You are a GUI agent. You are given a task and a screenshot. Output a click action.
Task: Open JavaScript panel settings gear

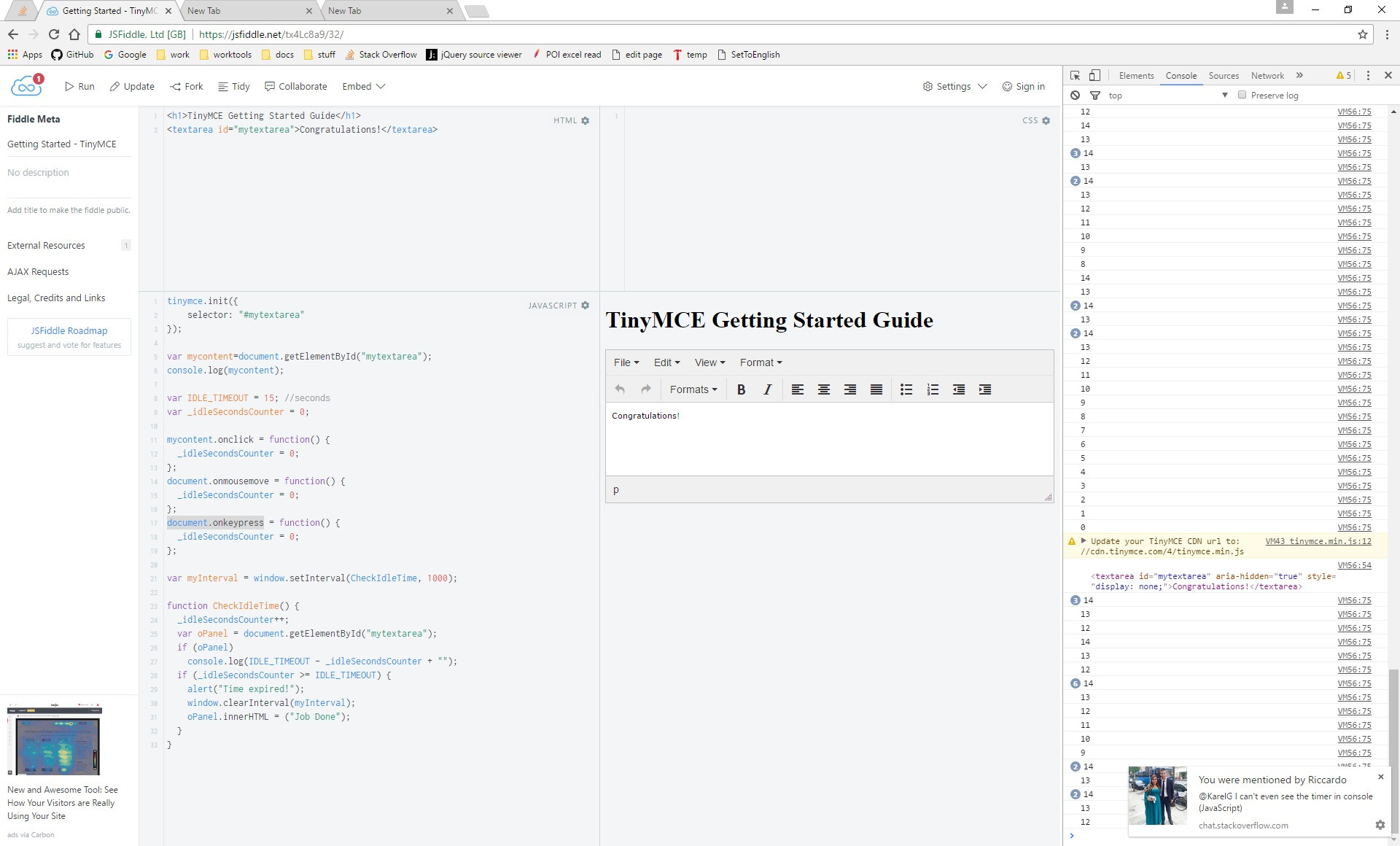pyautogui.click(x=585, y=306)
